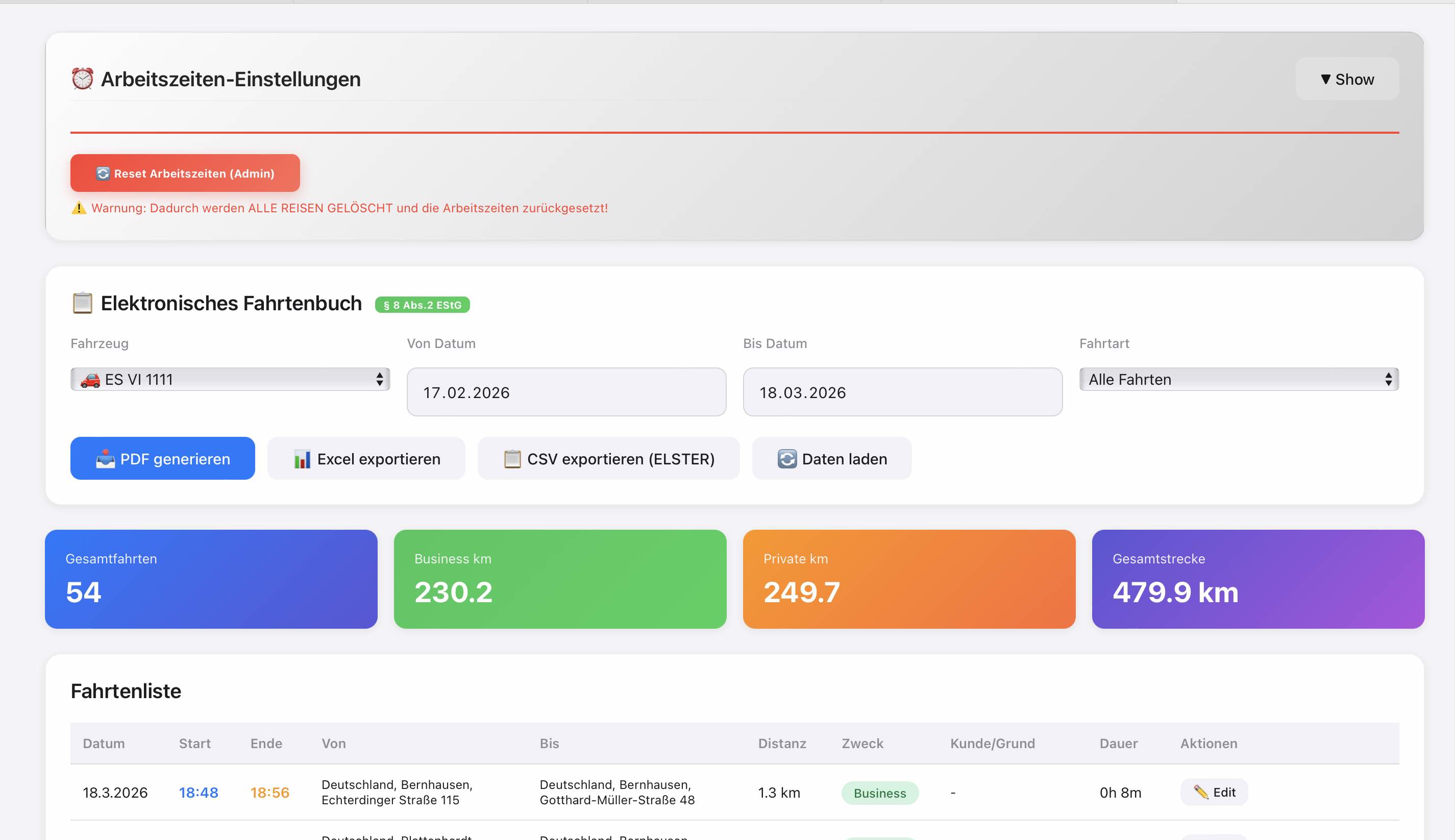Click the red car icon in Fahrzeug selector
Viewport: 1455px width, 840px height.
90,380
